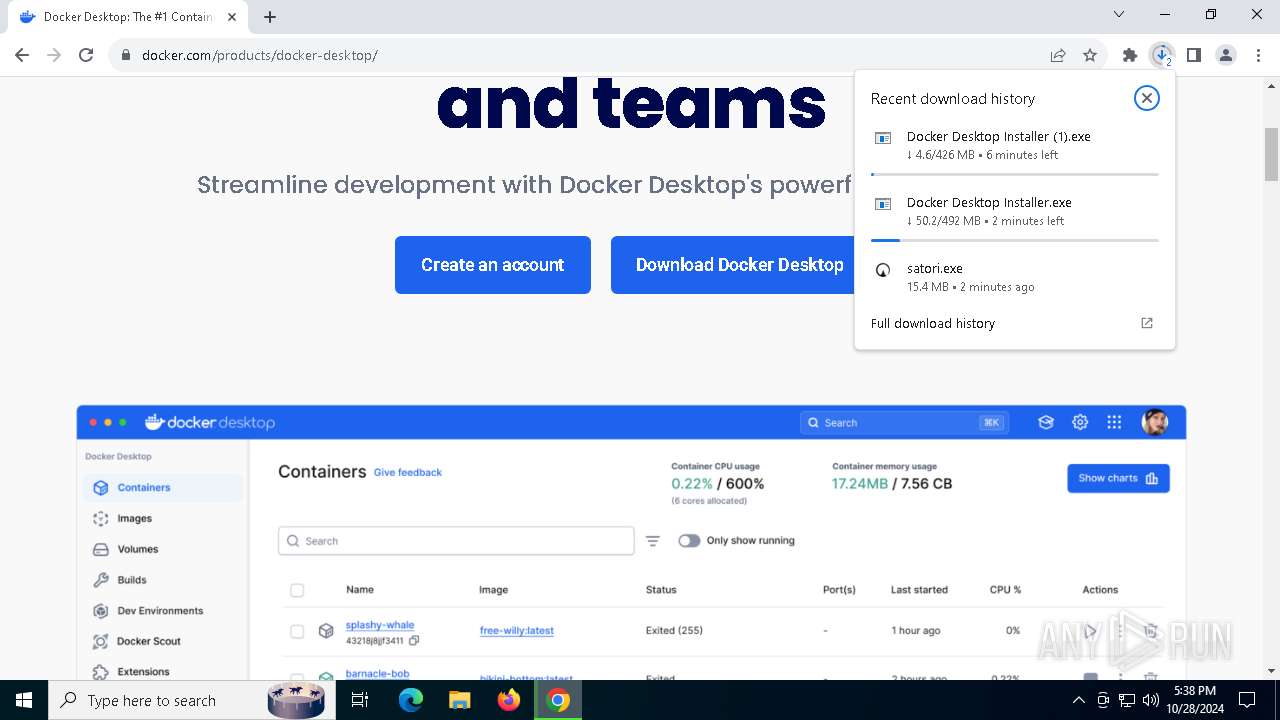
Task: Click Show charts button
Action: pos(1118,478)
